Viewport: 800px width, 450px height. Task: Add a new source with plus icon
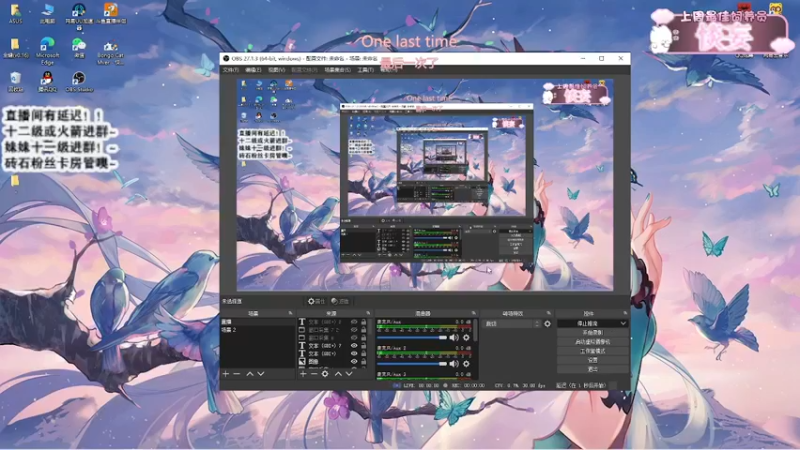click(x=303, y=374)
